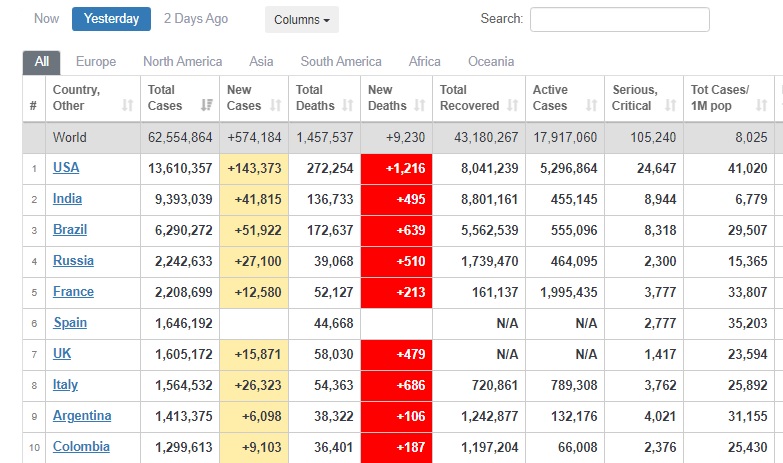
Task: Sort by Total Recovered arrows icon
Action: 512,105
